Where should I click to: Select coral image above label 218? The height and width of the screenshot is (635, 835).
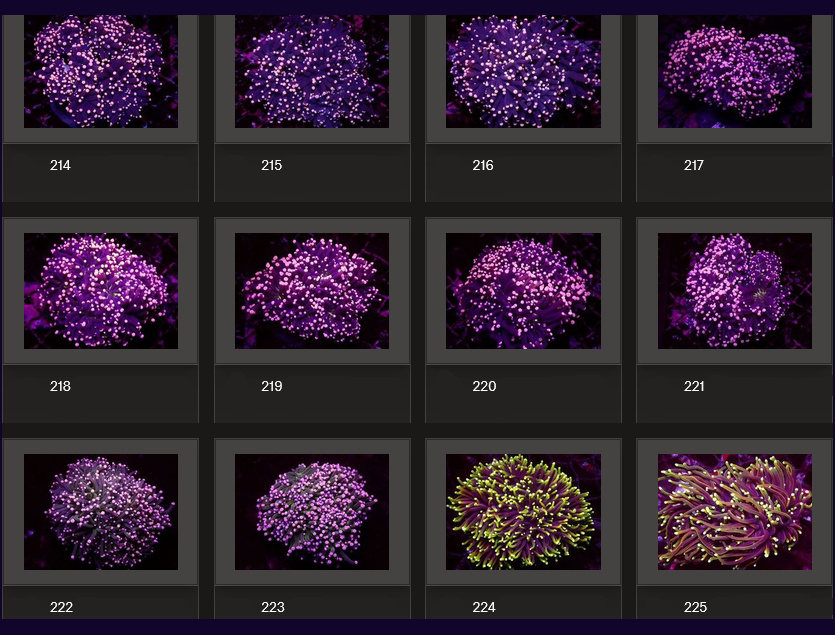pos(101,291)
